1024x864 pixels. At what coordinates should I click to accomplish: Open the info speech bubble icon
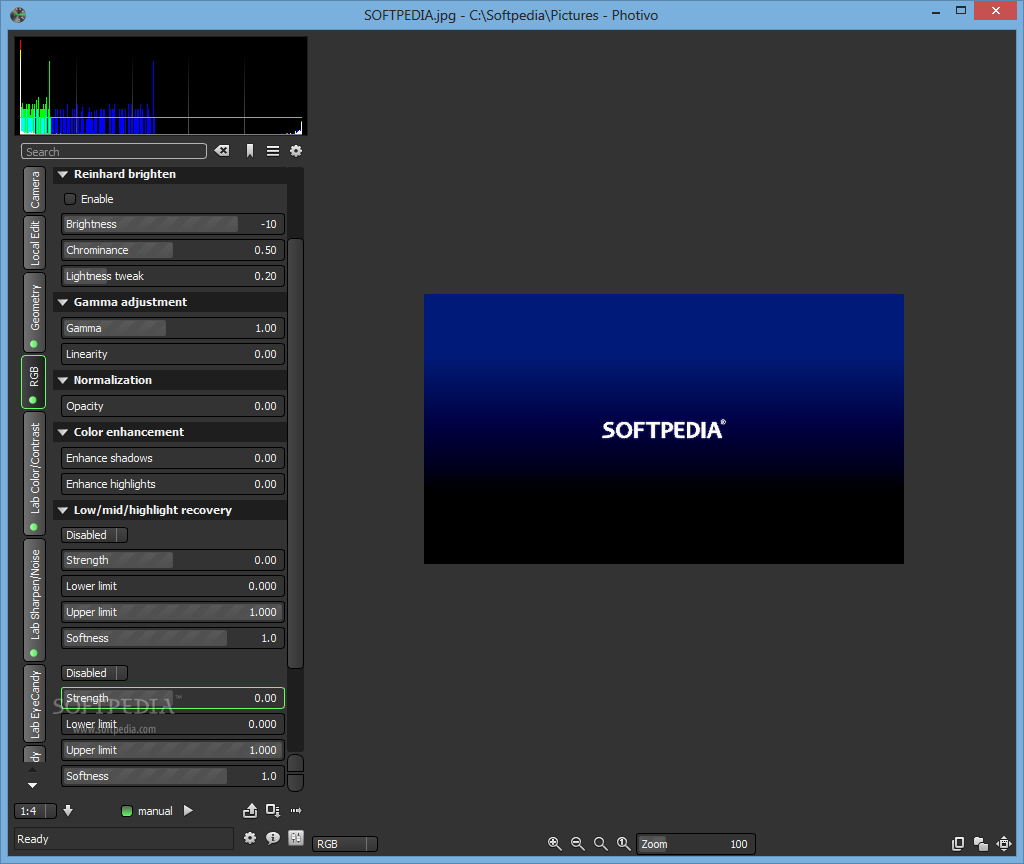coord(273,838)
